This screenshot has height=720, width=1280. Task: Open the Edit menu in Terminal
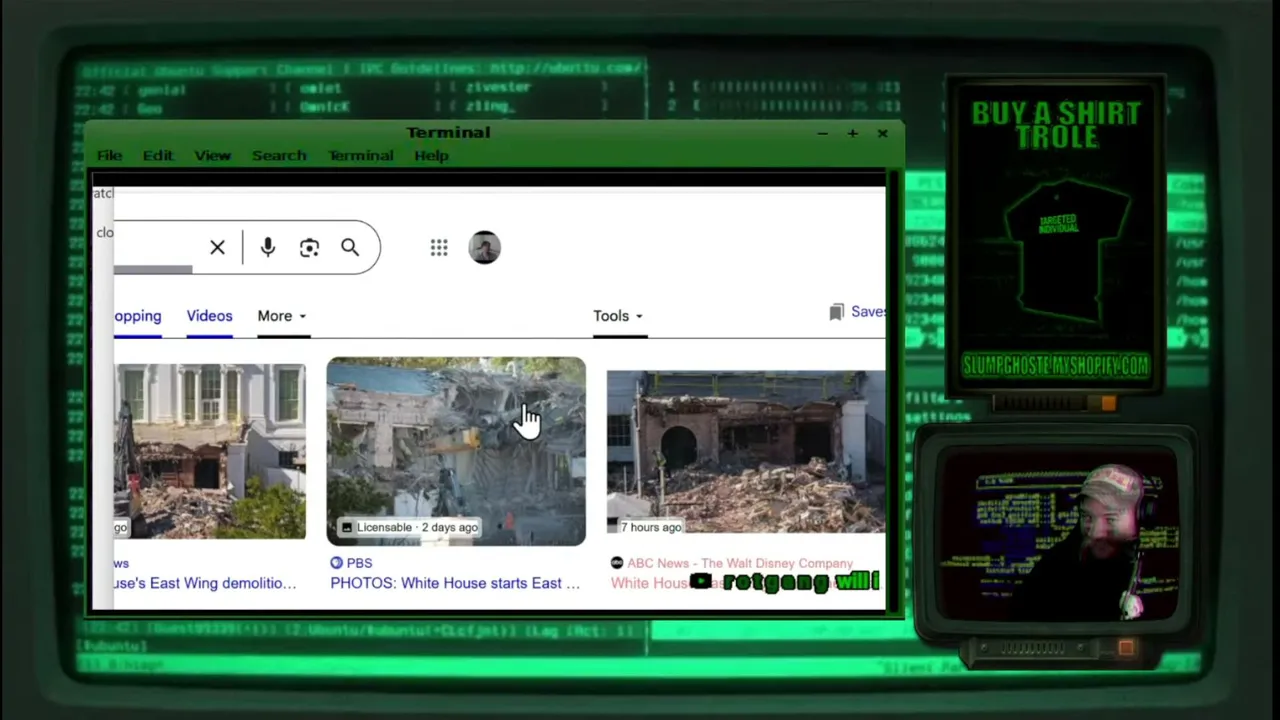click(158, 156)
